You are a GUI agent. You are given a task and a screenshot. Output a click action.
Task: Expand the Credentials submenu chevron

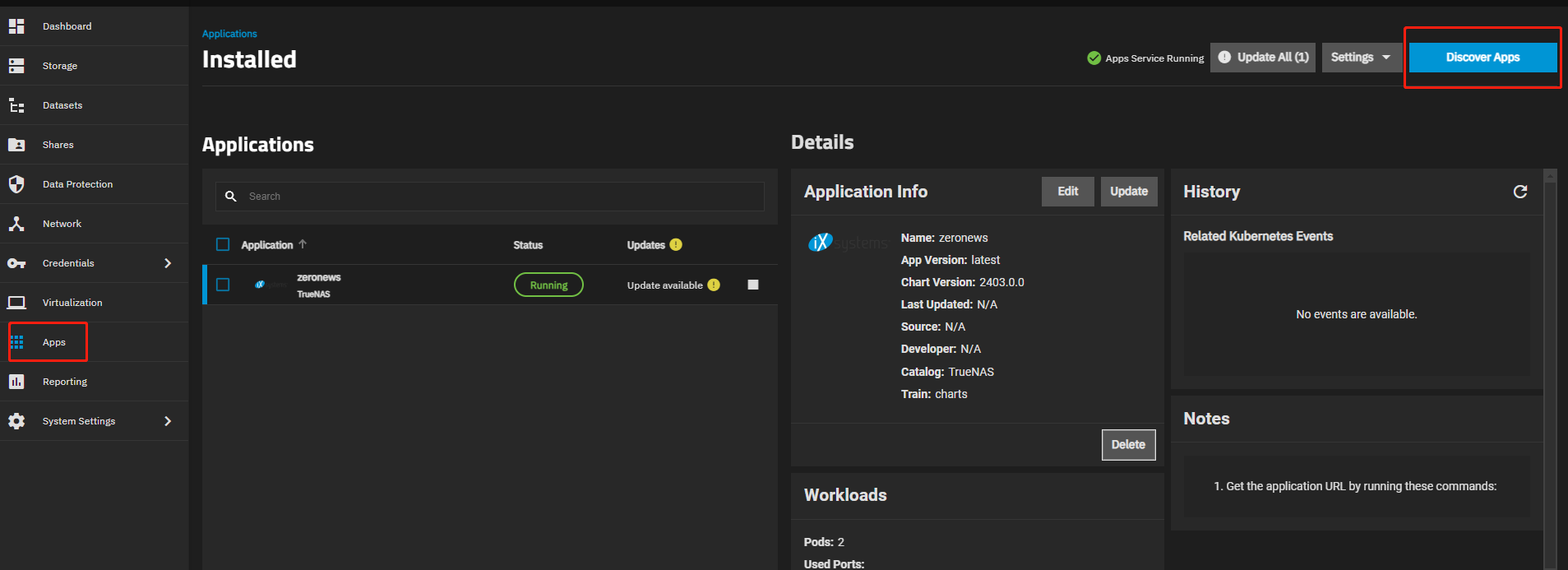[x=168, y=263]
